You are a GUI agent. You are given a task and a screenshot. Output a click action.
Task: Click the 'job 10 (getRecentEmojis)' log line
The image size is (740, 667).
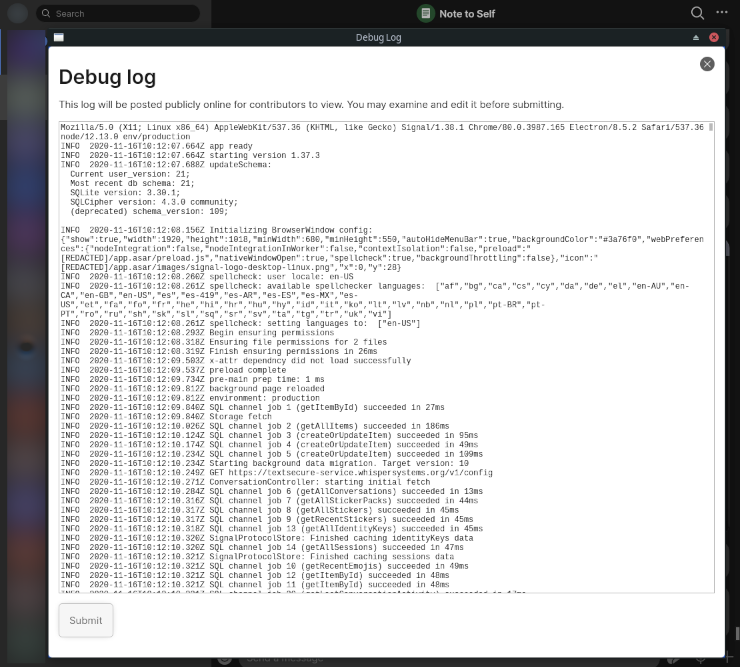[x=264, y=566]
